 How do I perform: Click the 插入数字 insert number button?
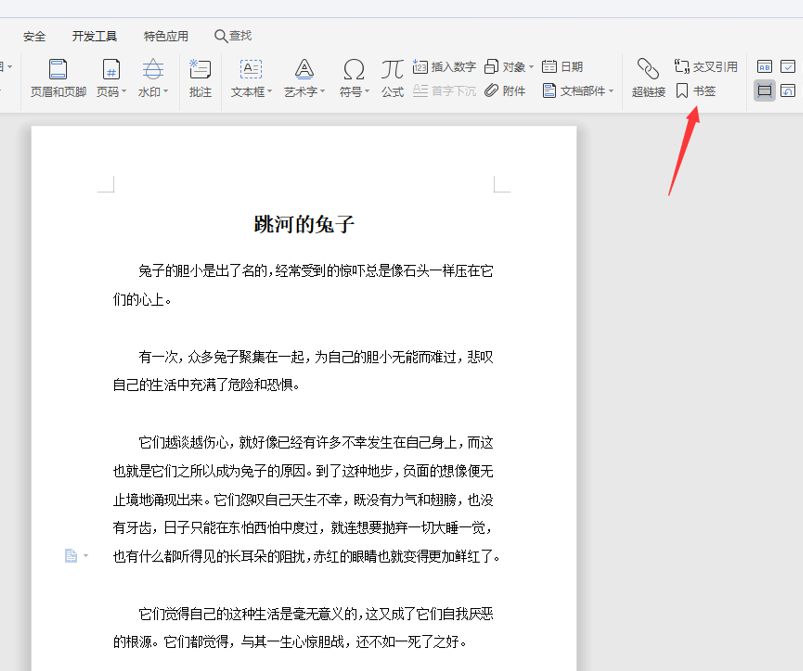pyautogui.click(x=444, y=67)
